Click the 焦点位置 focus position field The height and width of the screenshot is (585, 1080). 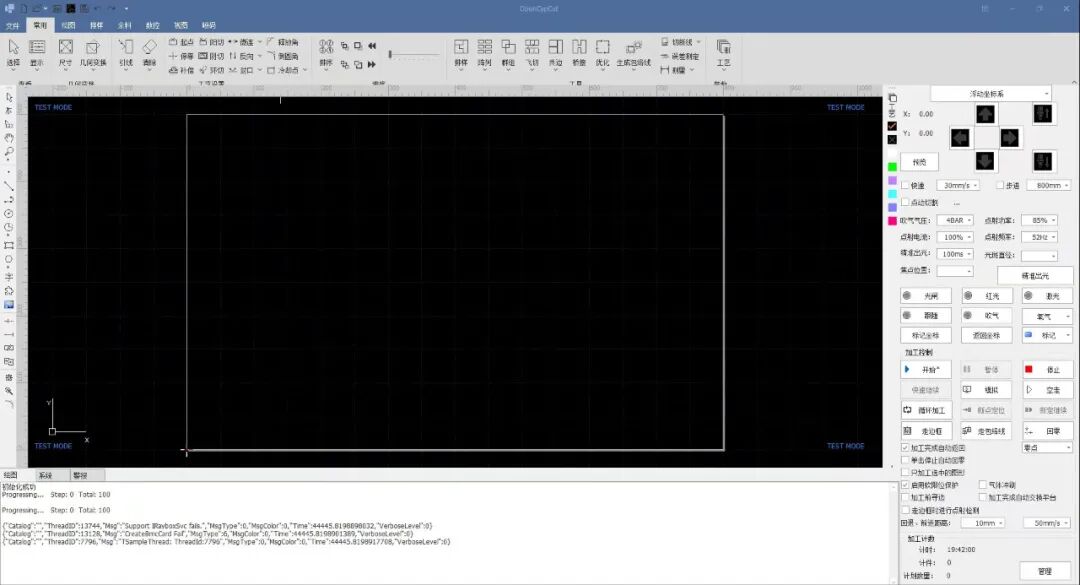click(955, 271)
